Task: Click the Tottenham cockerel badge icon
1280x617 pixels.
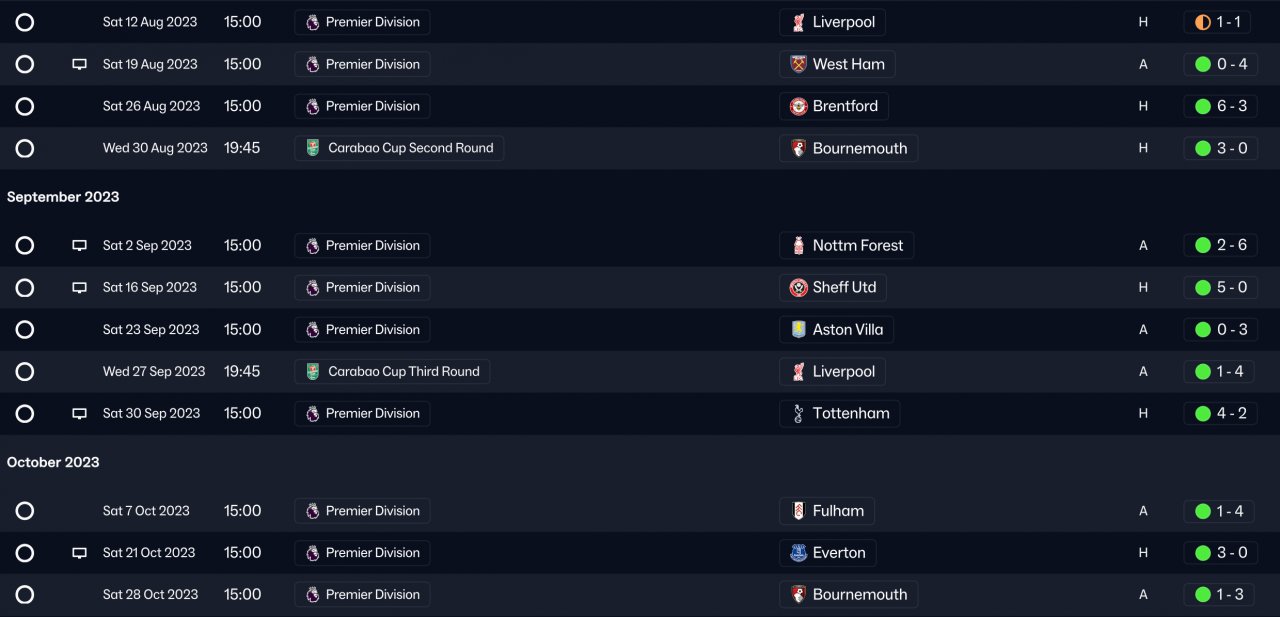Action: (x=798, y=413)
